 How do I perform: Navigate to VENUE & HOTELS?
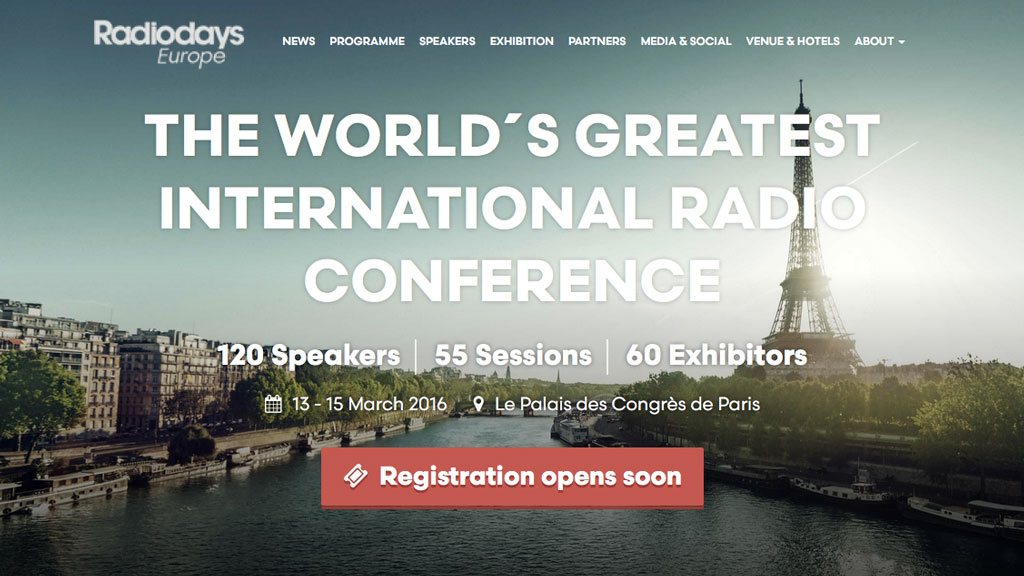point(792,41)
